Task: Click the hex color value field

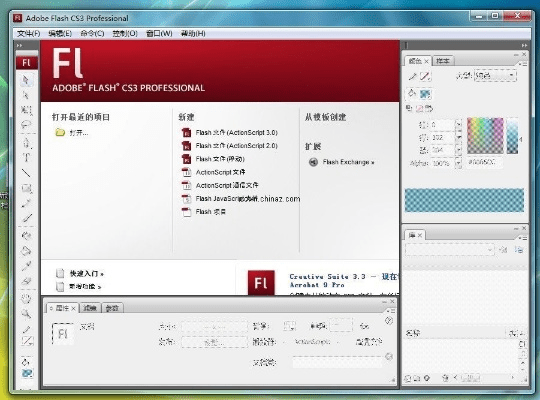Action: pos(484,162)
